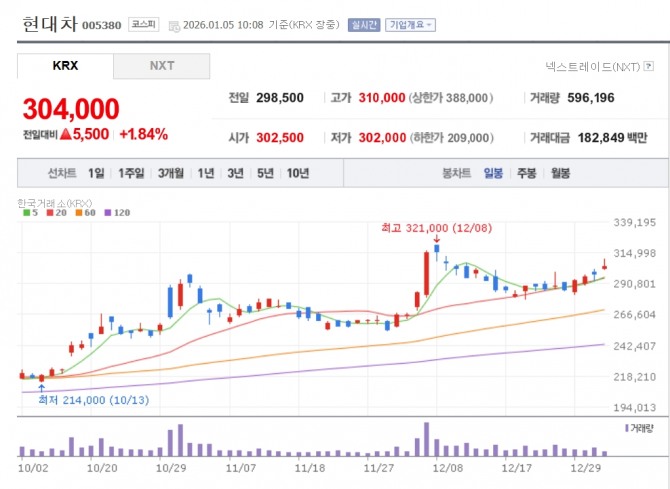Select the 월봉 candlestick chart
The height and width of the screenshot is (489, 670).
tap(560, 173)
